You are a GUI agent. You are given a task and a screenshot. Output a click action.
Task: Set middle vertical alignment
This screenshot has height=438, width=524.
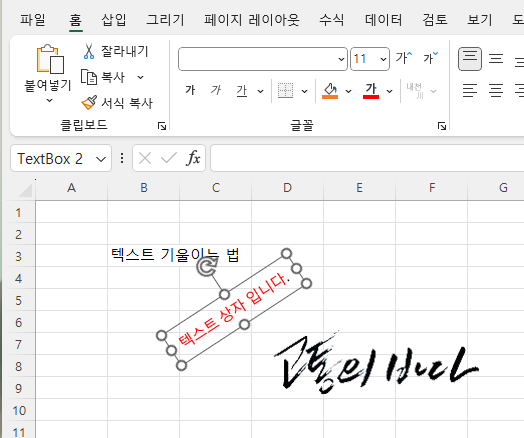coord(496,59)
